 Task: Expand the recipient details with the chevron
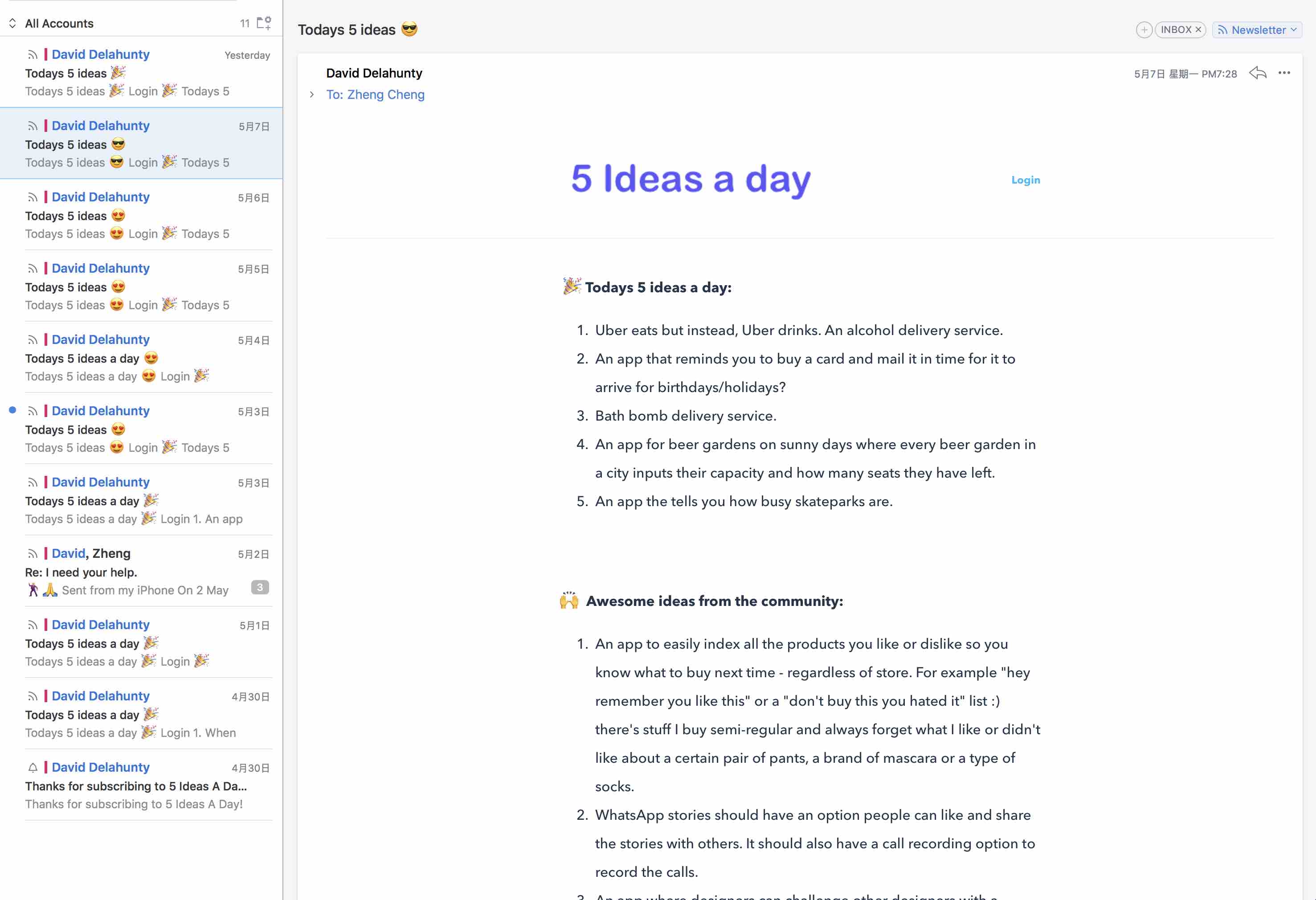(x=311, y=94)
